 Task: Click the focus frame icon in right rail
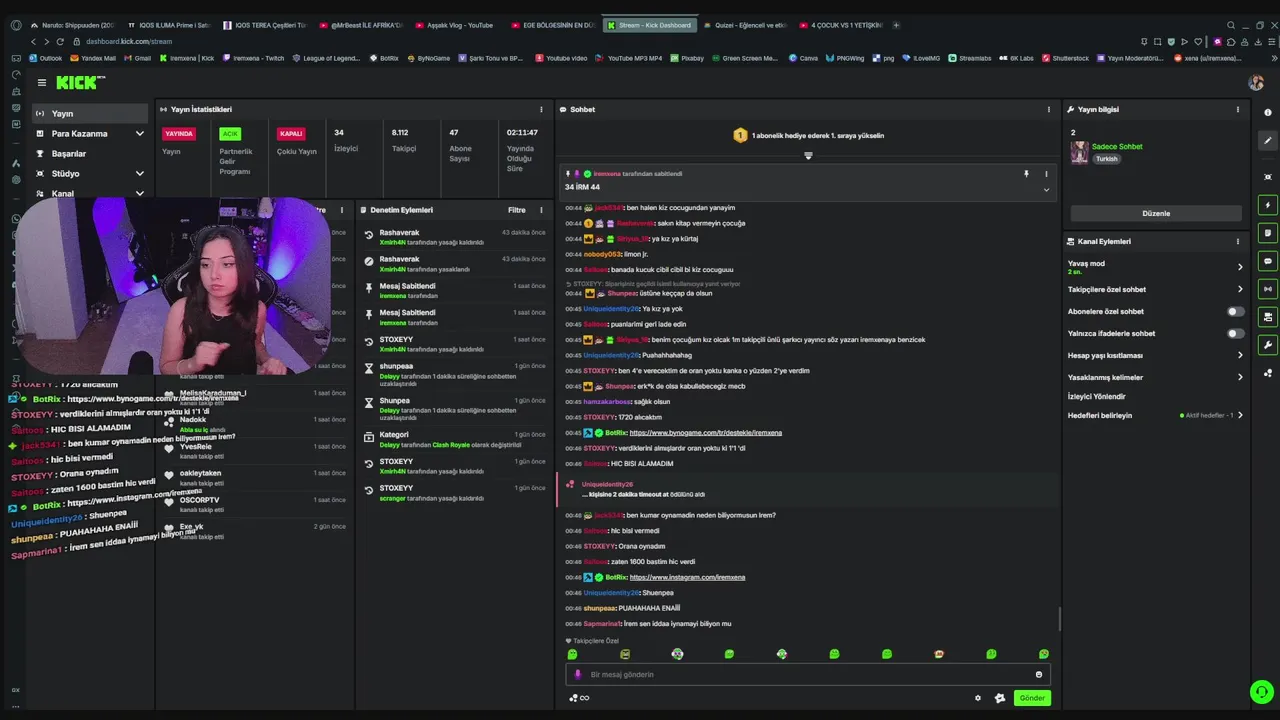coord(1268,177)
